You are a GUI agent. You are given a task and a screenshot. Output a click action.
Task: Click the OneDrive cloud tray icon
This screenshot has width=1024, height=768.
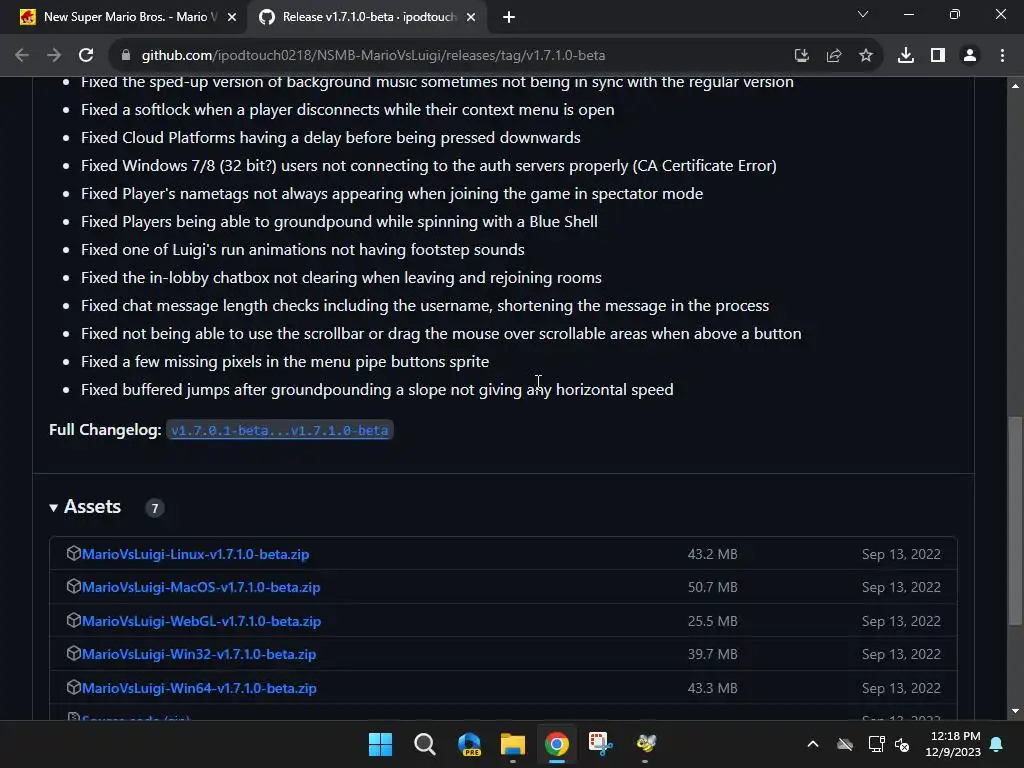click(x=845, y=744)
